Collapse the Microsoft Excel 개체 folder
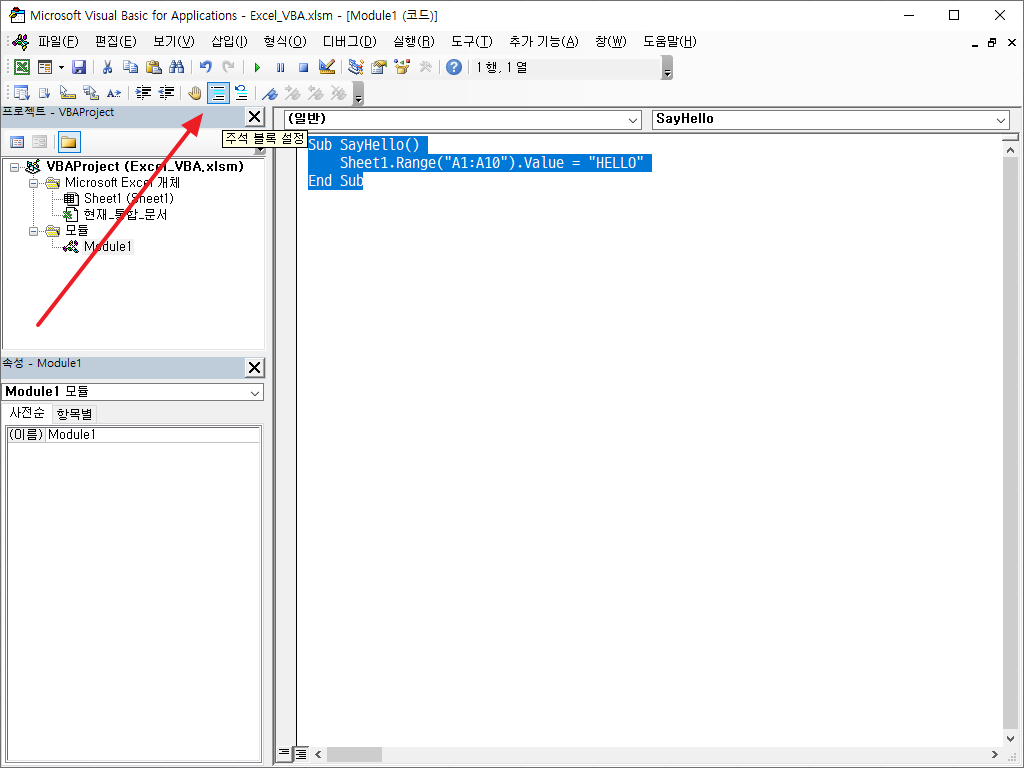 (34, 184)
